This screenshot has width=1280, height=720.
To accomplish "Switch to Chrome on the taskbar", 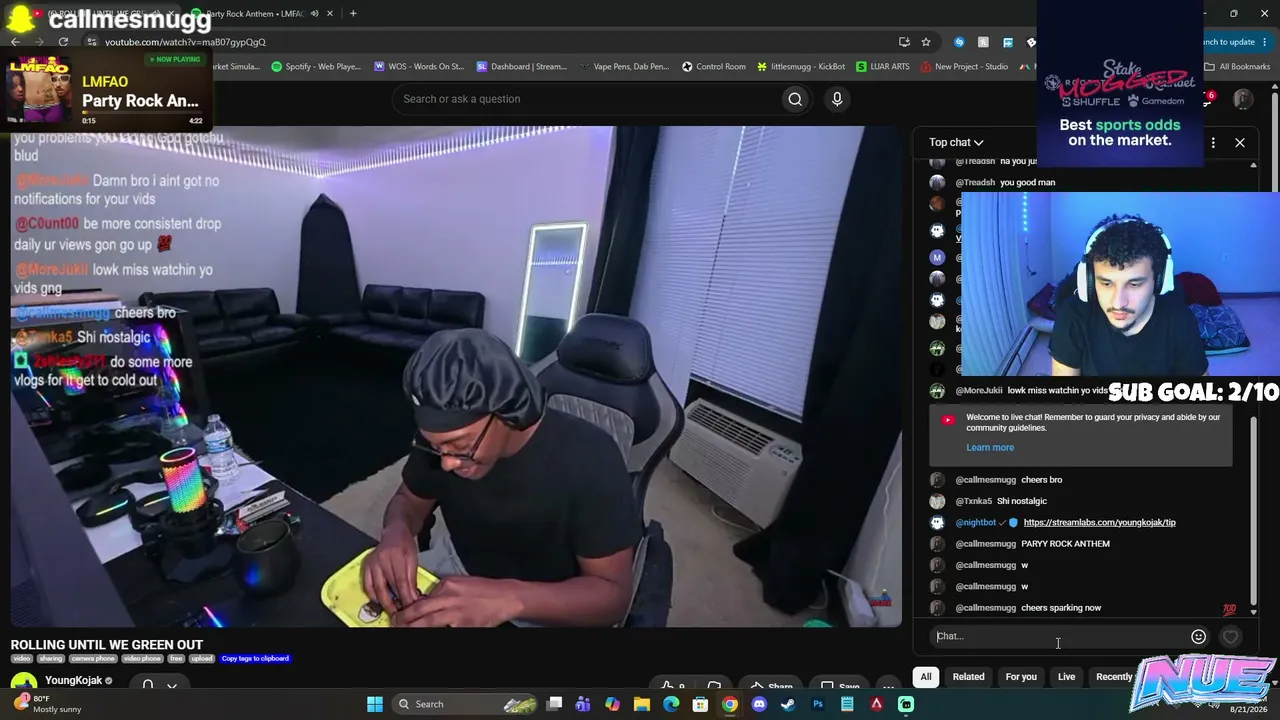I will tap(730, 704).
